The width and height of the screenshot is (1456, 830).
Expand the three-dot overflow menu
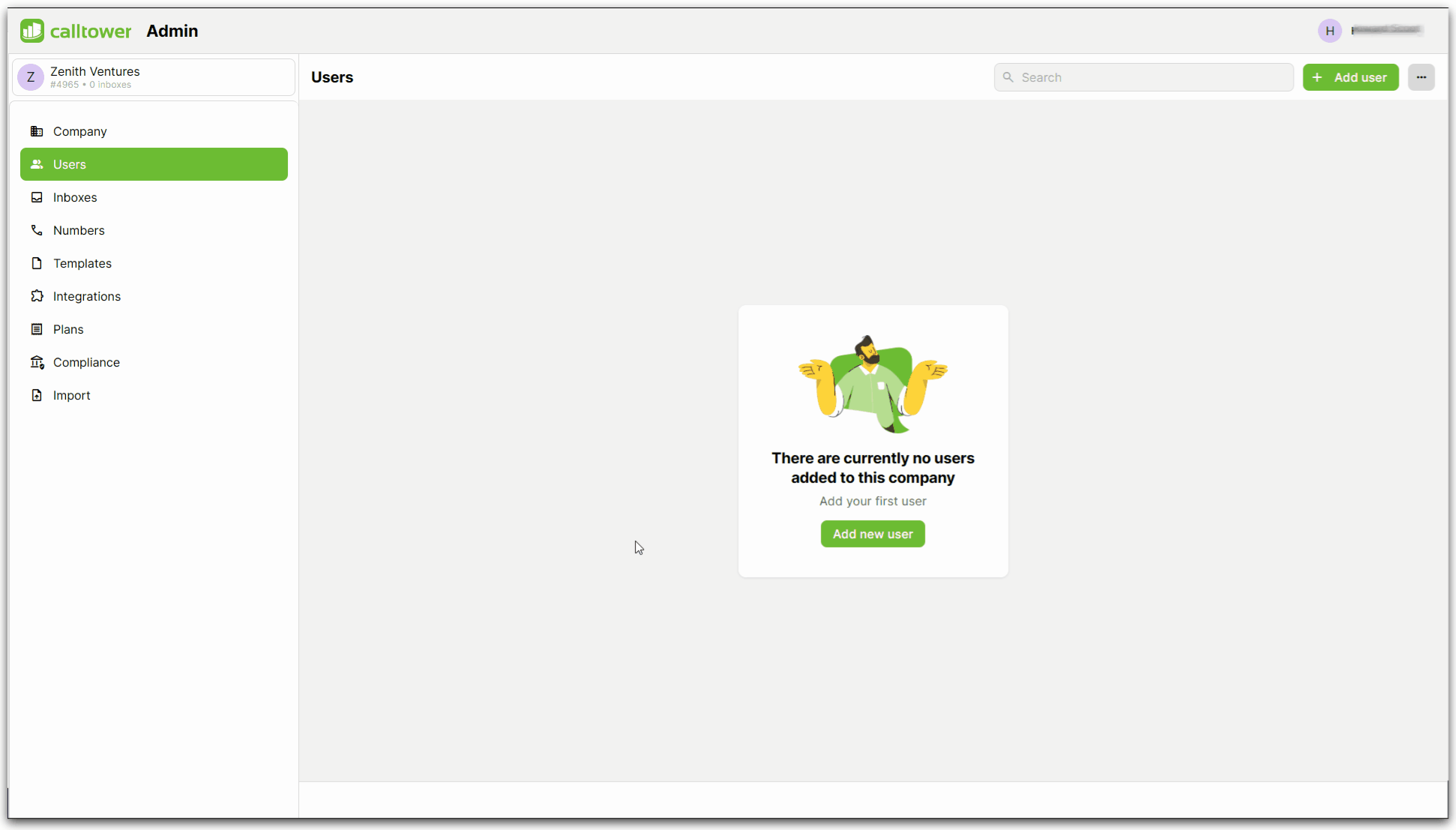tap(1421, 77)
